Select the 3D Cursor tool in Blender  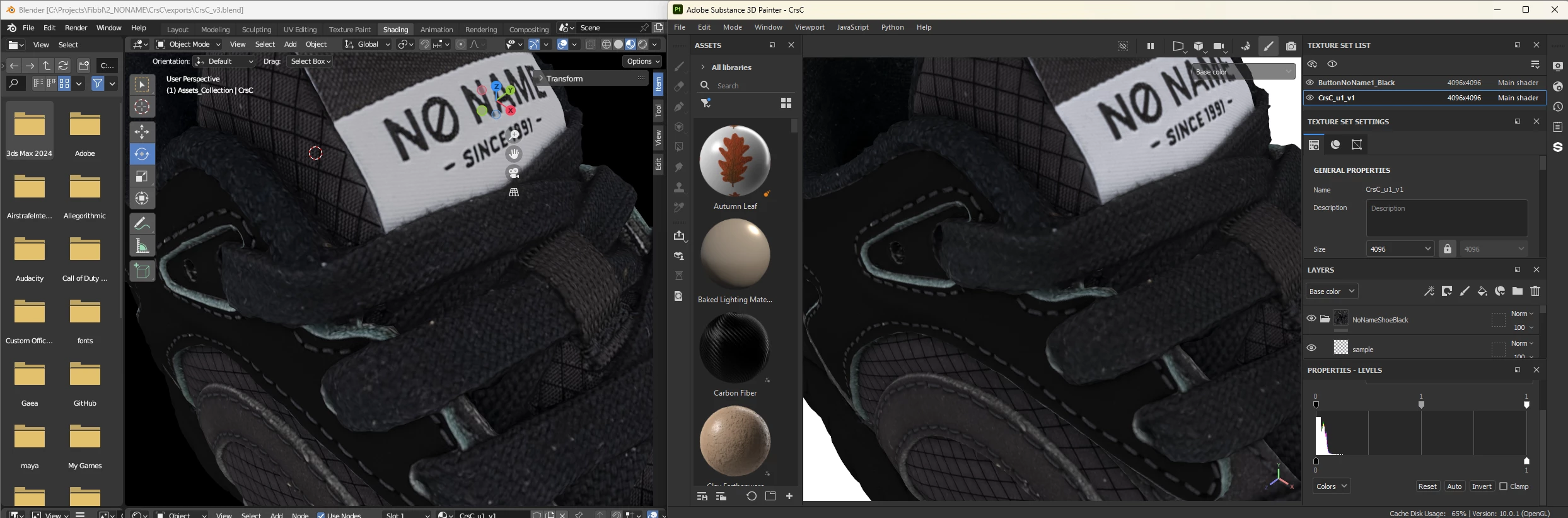coord(142,107)
